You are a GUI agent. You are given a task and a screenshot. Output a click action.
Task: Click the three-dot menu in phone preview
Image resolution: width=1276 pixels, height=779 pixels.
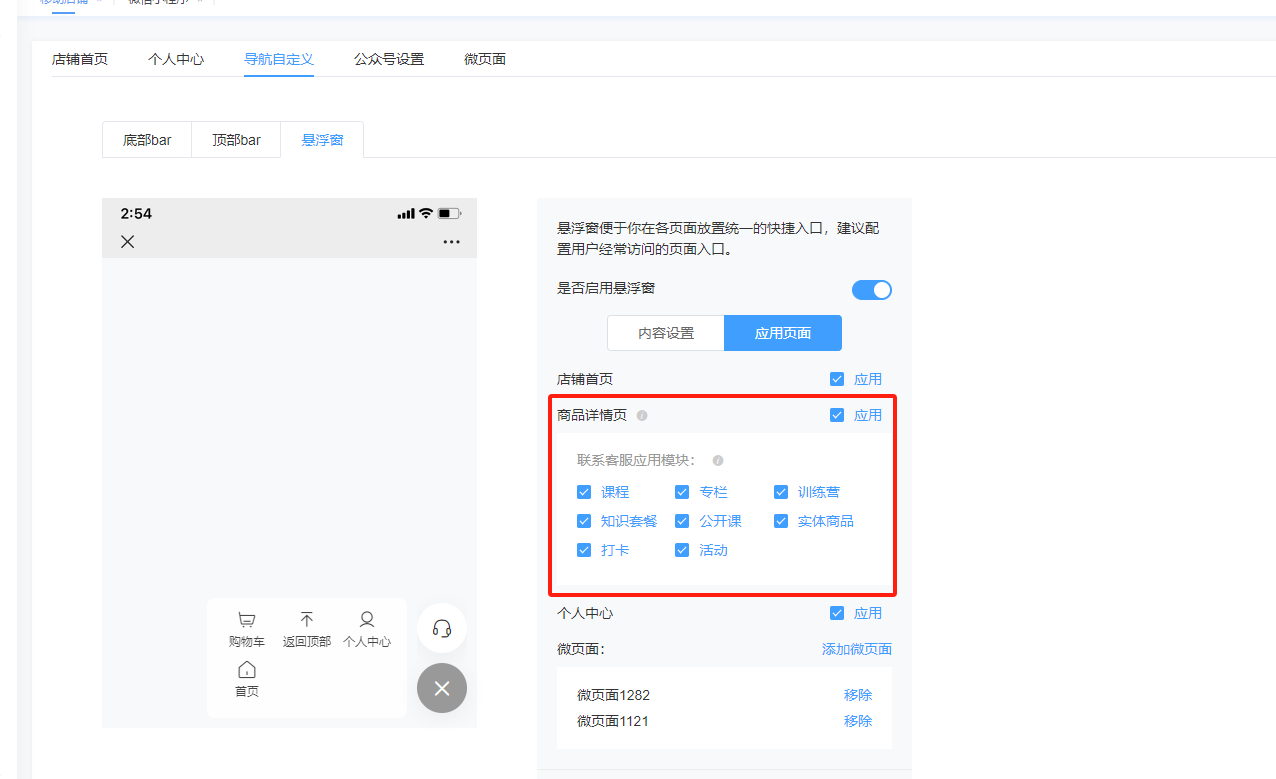tap(451, 242)
